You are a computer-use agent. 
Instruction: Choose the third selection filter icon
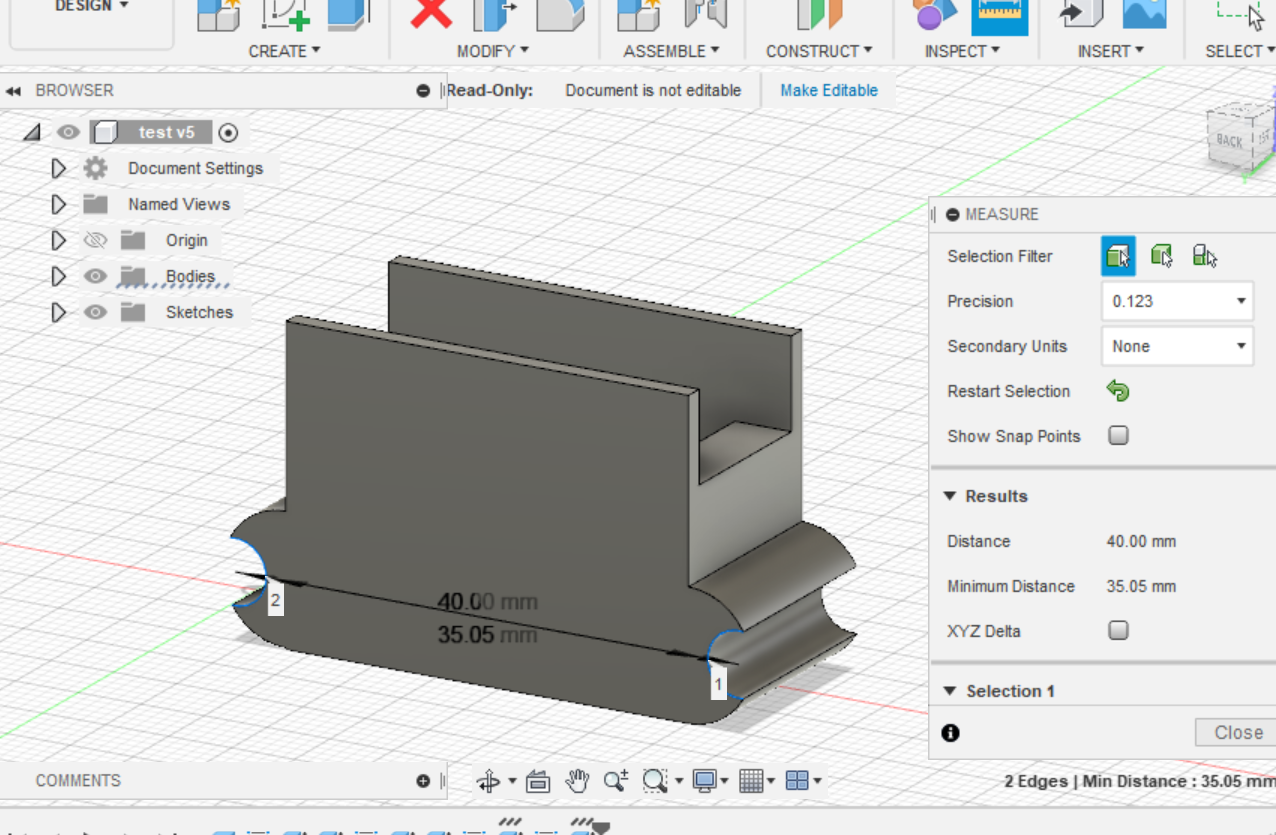[x=1204, y=256]
